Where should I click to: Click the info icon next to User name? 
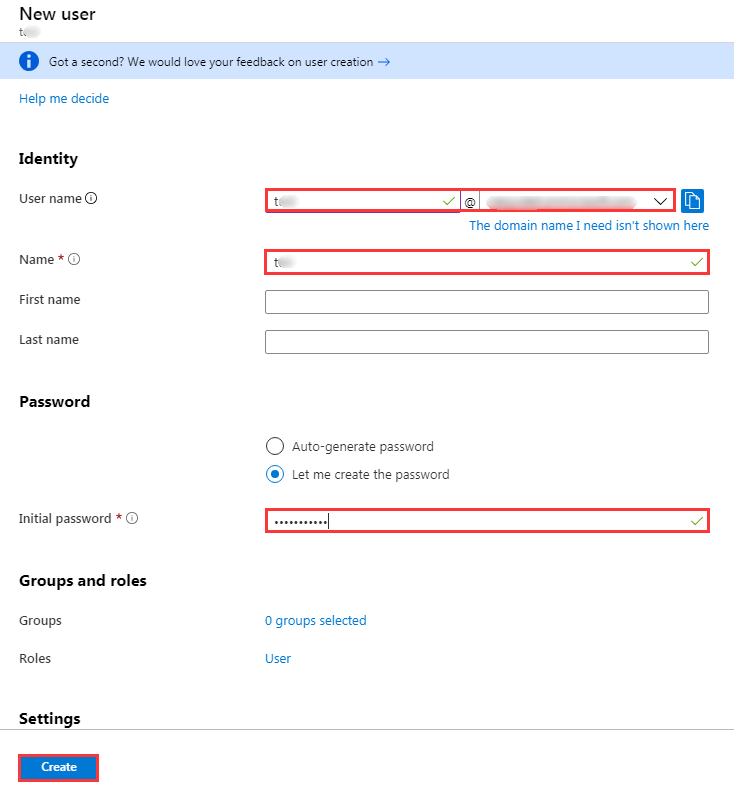pos(92,199)
